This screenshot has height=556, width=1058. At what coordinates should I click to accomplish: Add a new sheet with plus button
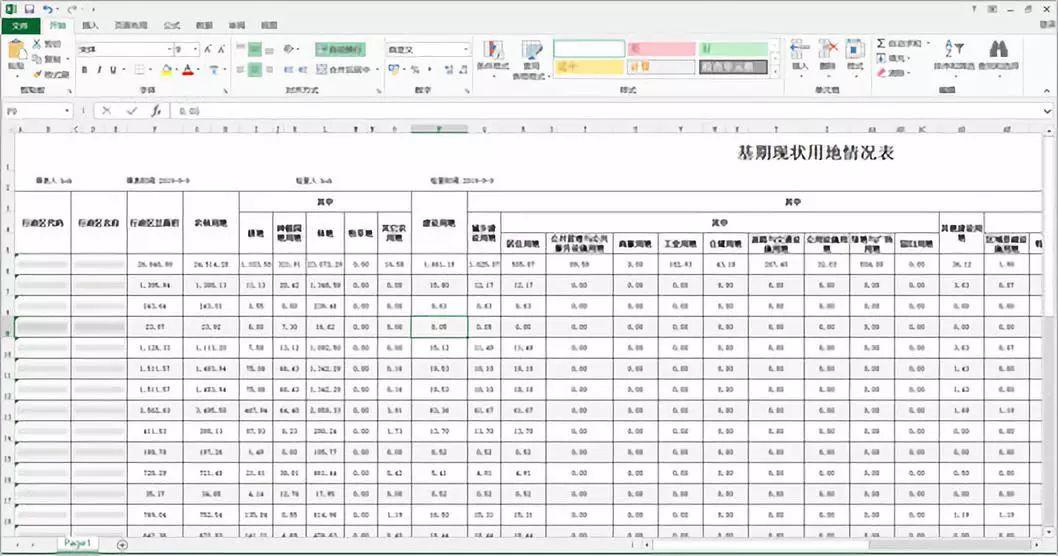pos(122,545)
